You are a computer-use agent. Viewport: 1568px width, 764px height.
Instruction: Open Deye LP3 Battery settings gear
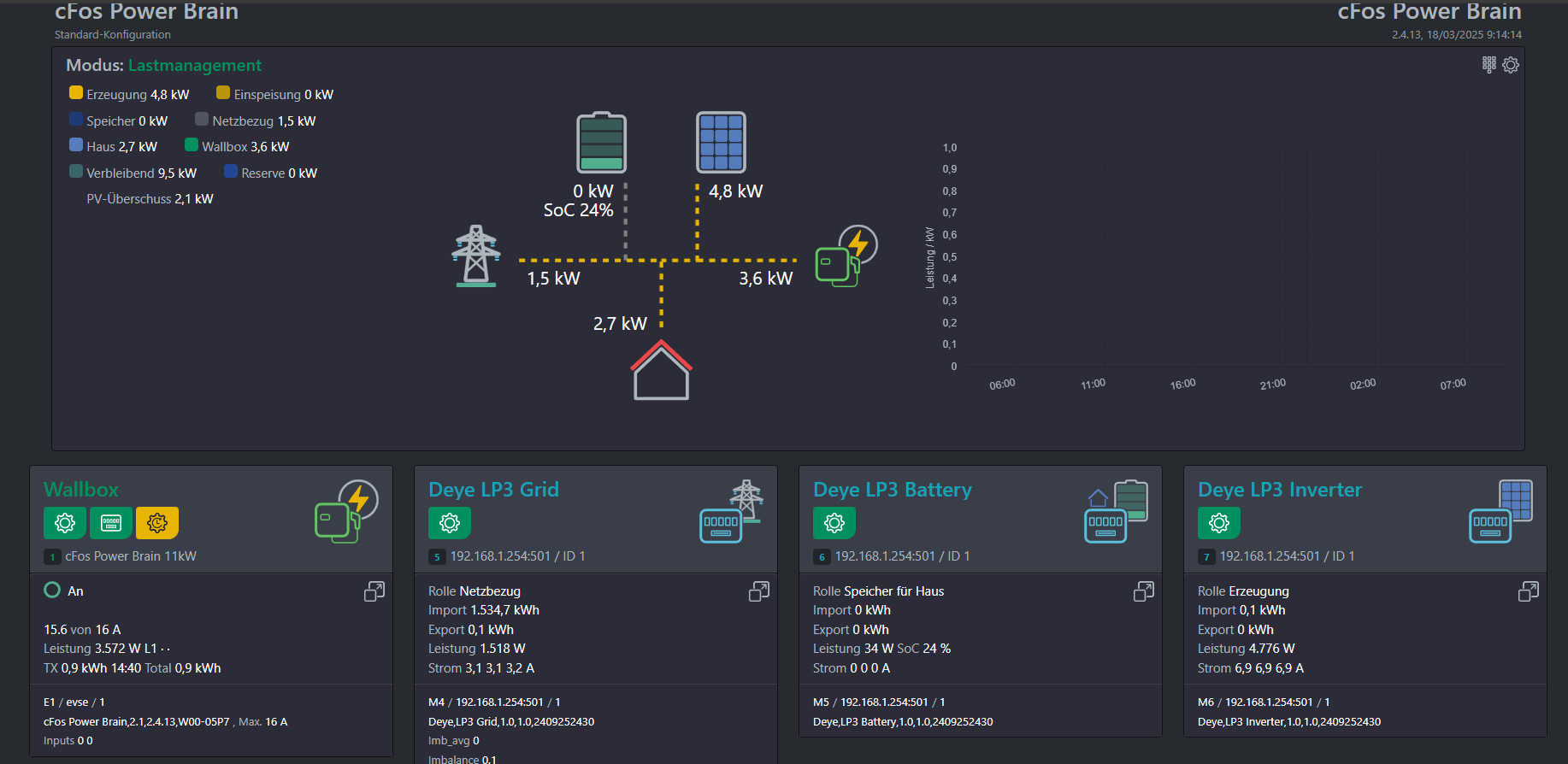click(834, 523)
